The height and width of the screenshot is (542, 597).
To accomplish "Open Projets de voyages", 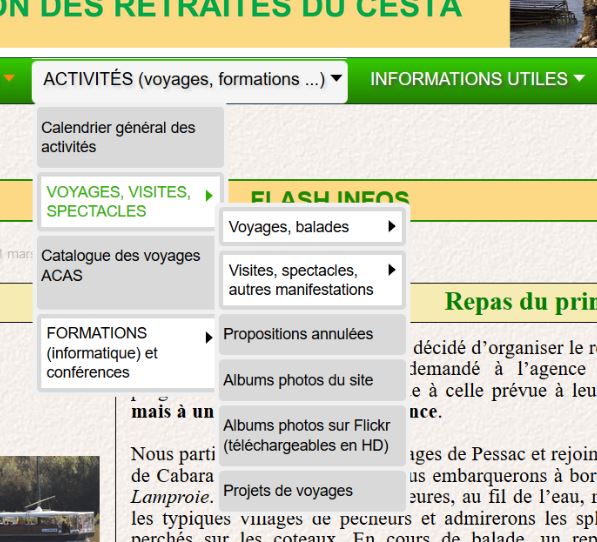I will [x=313, y=491].
